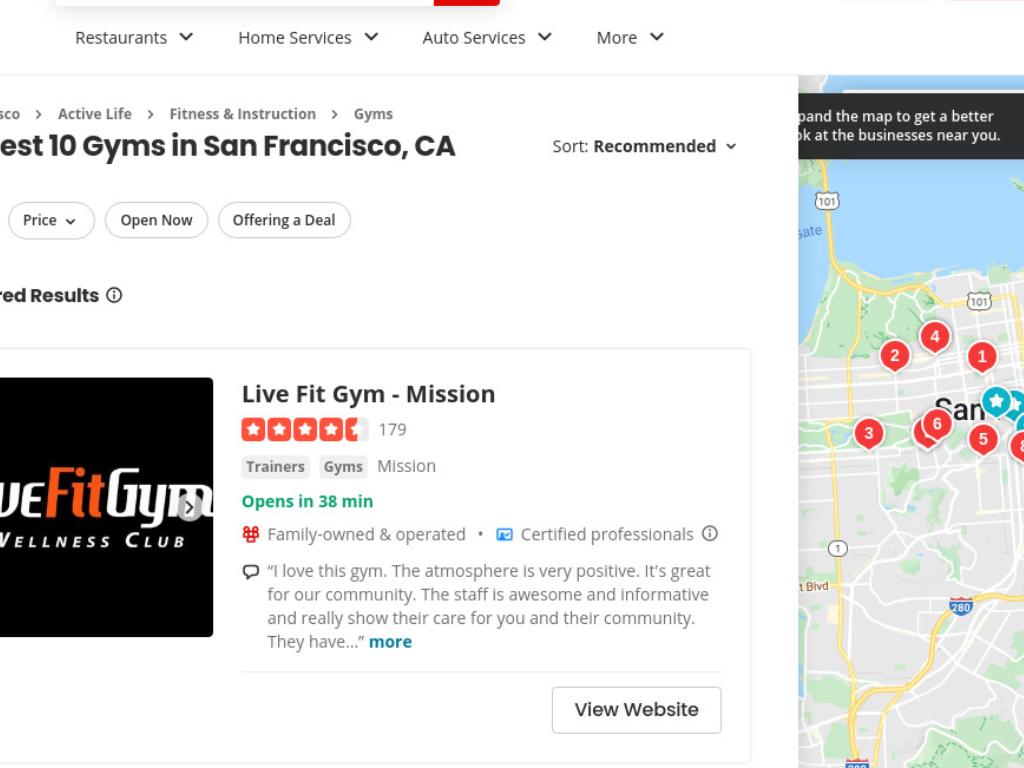
Task: Click the teal star sponsored map pin
Action: (x=997, y=401)
